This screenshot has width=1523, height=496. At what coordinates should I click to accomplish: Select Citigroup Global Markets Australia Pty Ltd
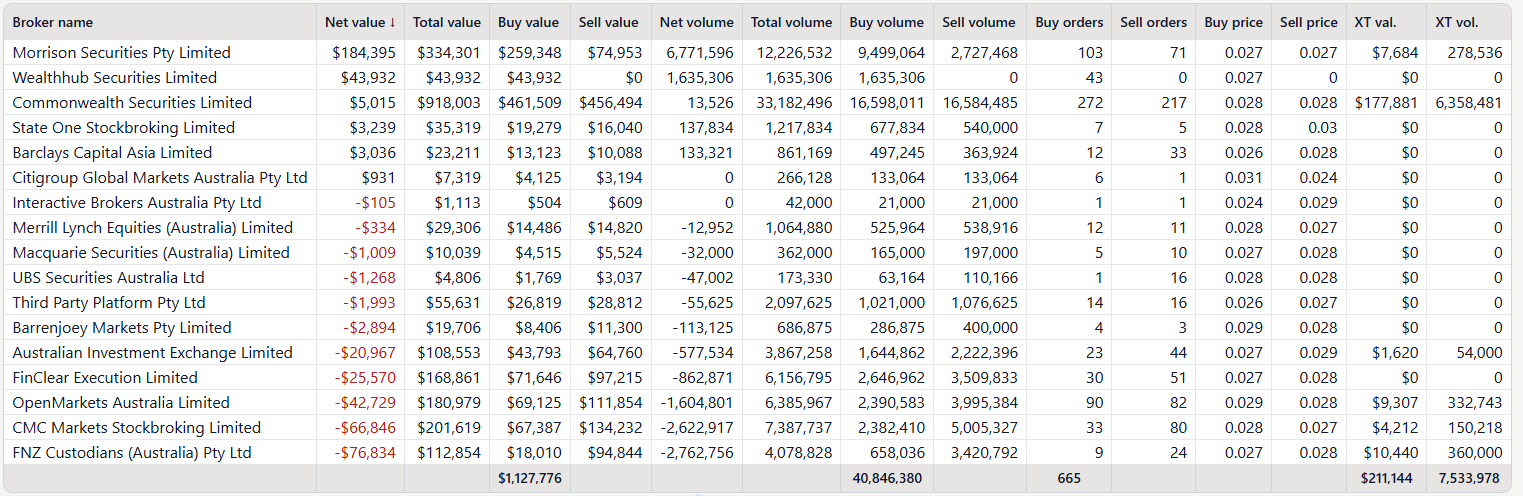pyautogui.click(x=160, y=177)
